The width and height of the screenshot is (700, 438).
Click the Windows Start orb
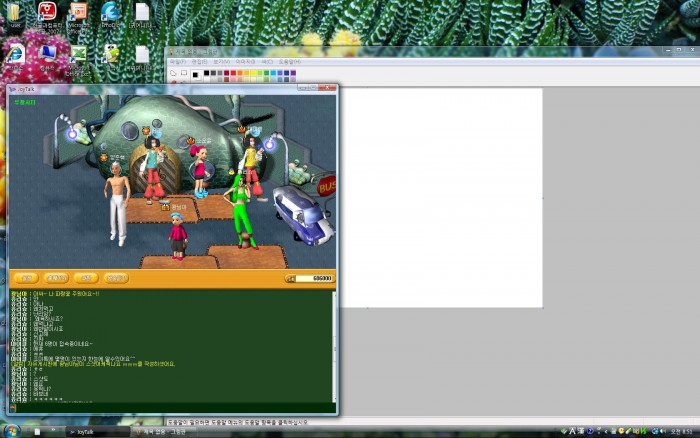pyautogui.click(x=12, y=431)
